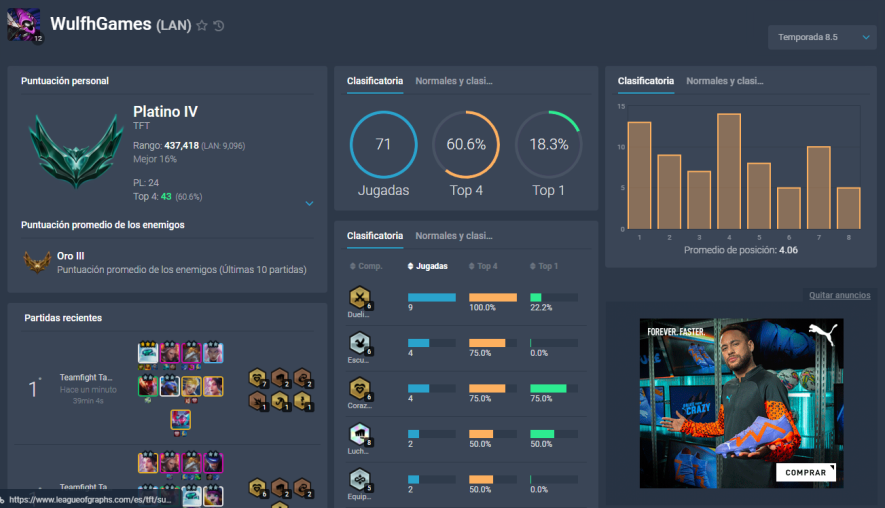This screenshot has width=885, height=508.
Task: Click first-row trait badge after heart 7
Action: coord(281,378)
